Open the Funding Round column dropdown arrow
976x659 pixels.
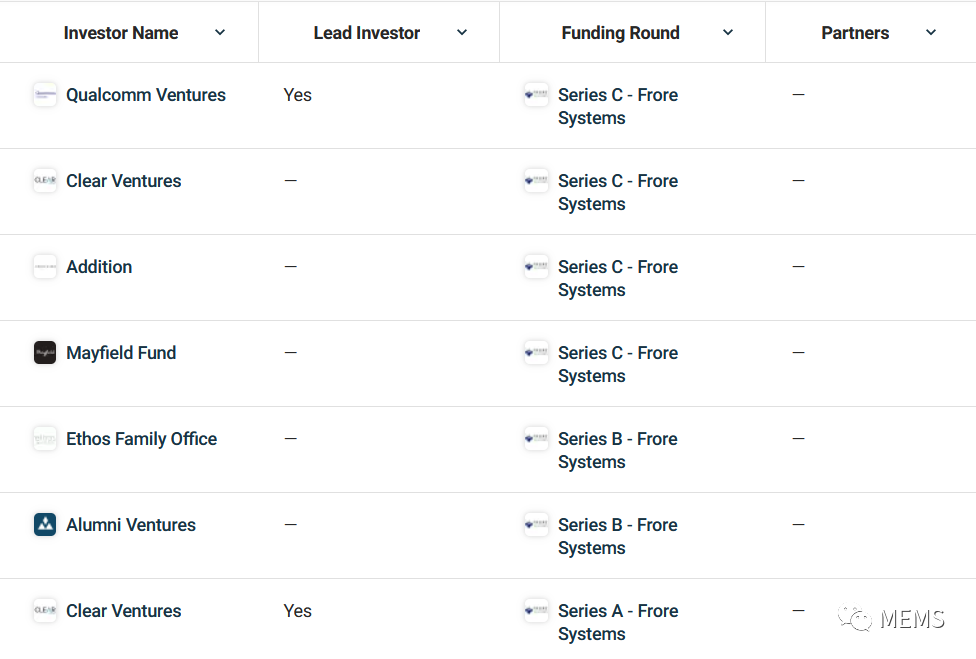point(728,33)
